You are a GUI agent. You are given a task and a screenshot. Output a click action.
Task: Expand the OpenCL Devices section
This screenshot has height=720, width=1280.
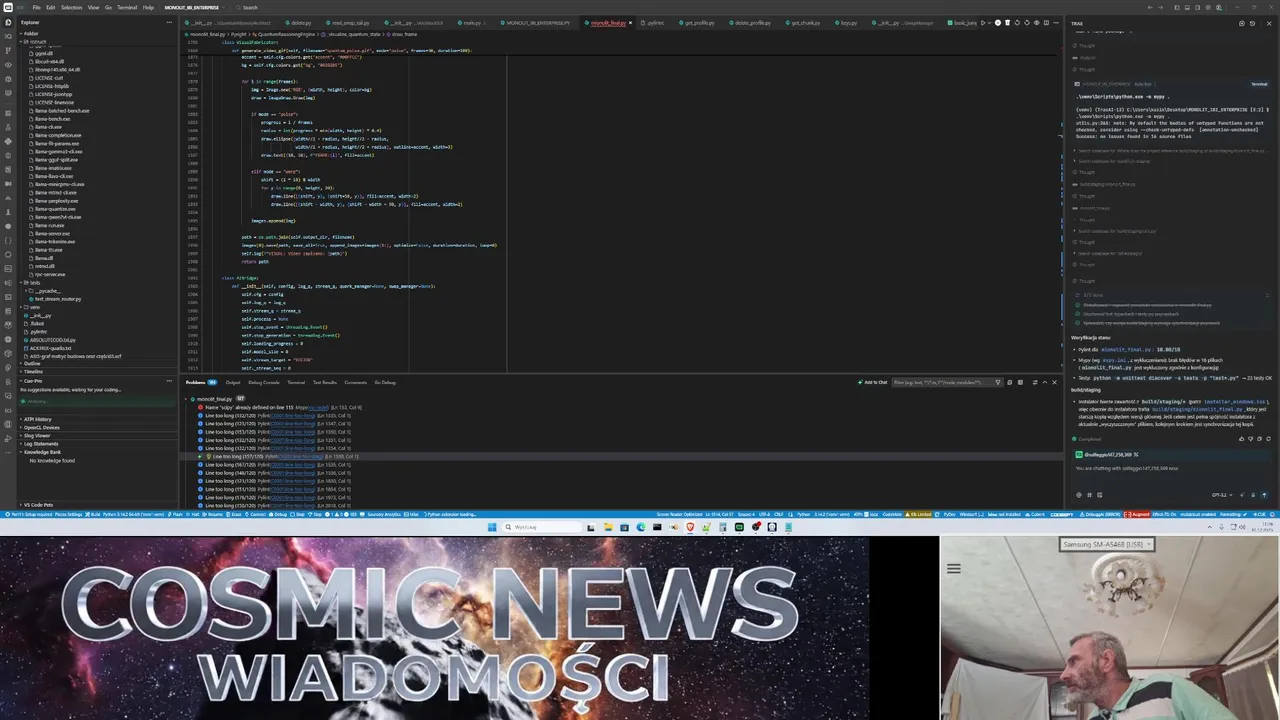[x=42, y=428]
